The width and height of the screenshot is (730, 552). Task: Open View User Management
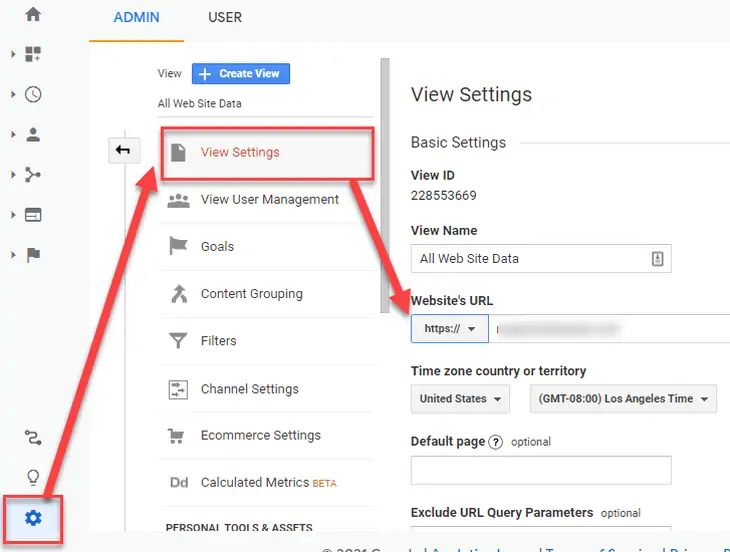click(269, 199)
